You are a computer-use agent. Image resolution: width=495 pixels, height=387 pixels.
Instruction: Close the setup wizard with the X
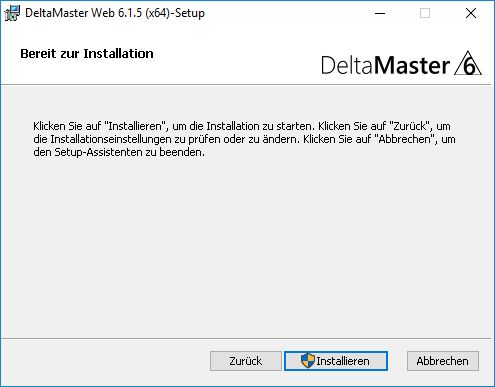pos(471,13)
